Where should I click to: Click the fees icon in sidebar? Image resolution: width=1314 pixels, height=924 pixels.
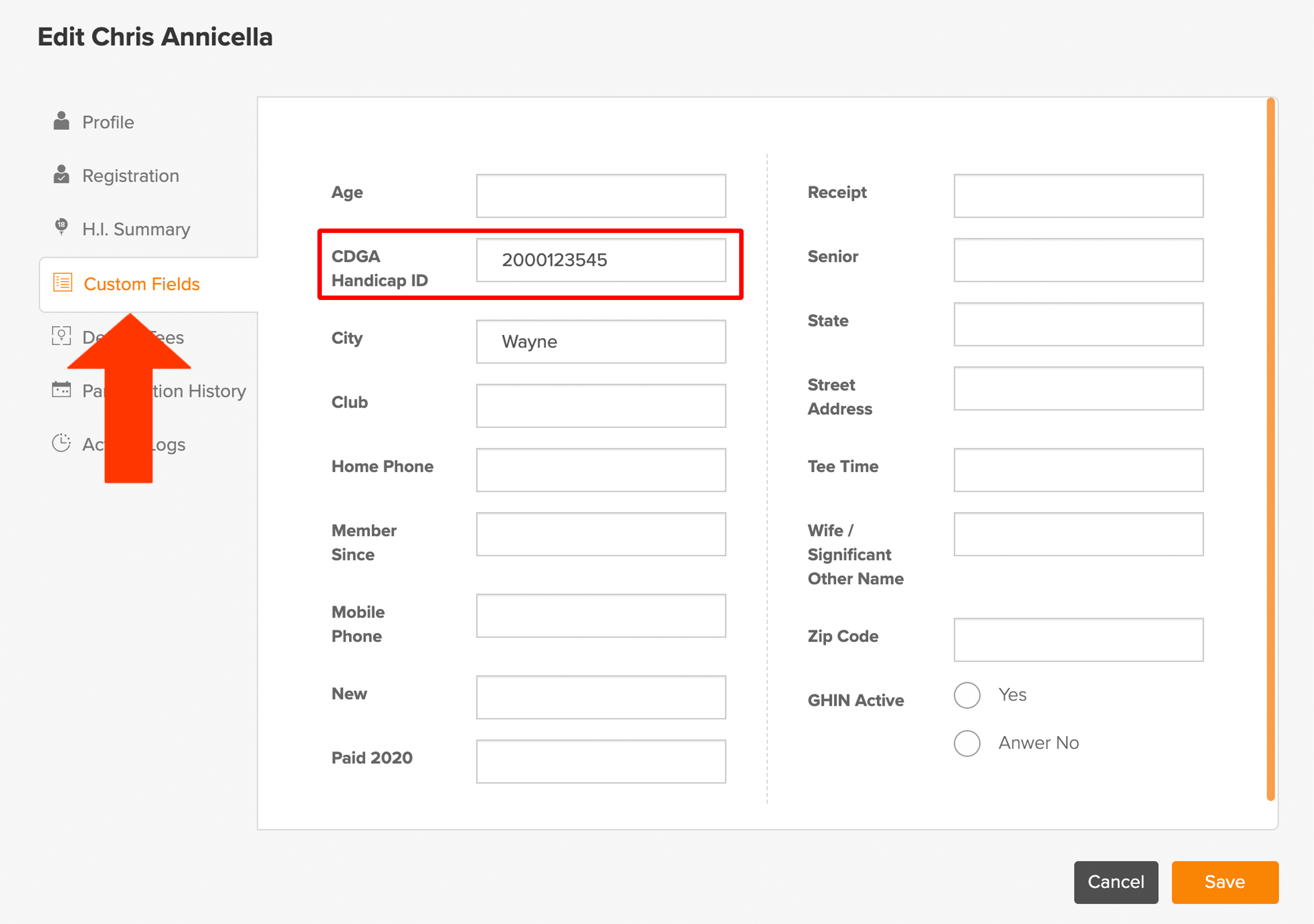(61, 336)
